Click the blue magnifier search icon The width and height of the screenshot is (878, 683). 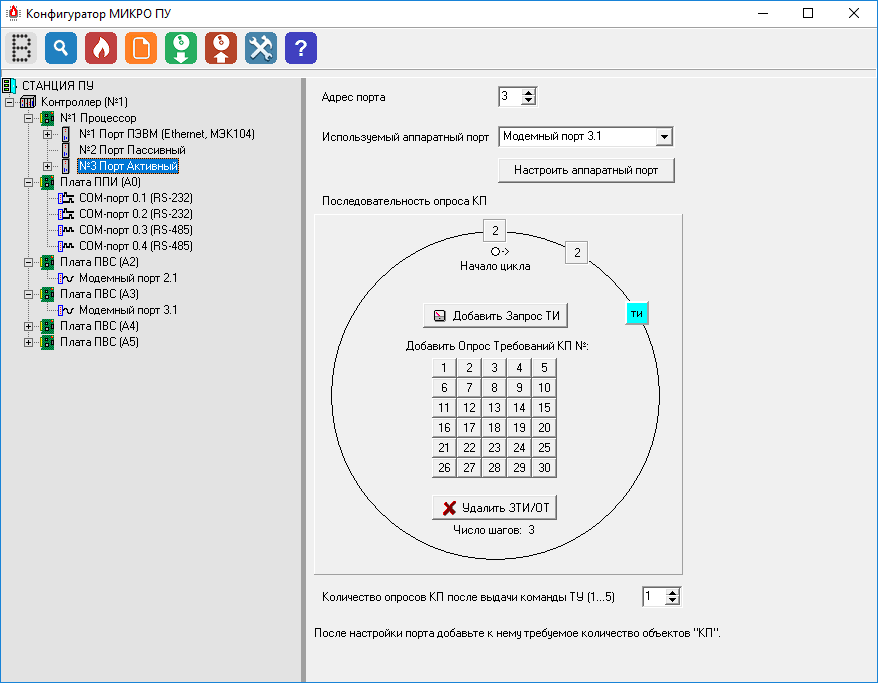62,48
